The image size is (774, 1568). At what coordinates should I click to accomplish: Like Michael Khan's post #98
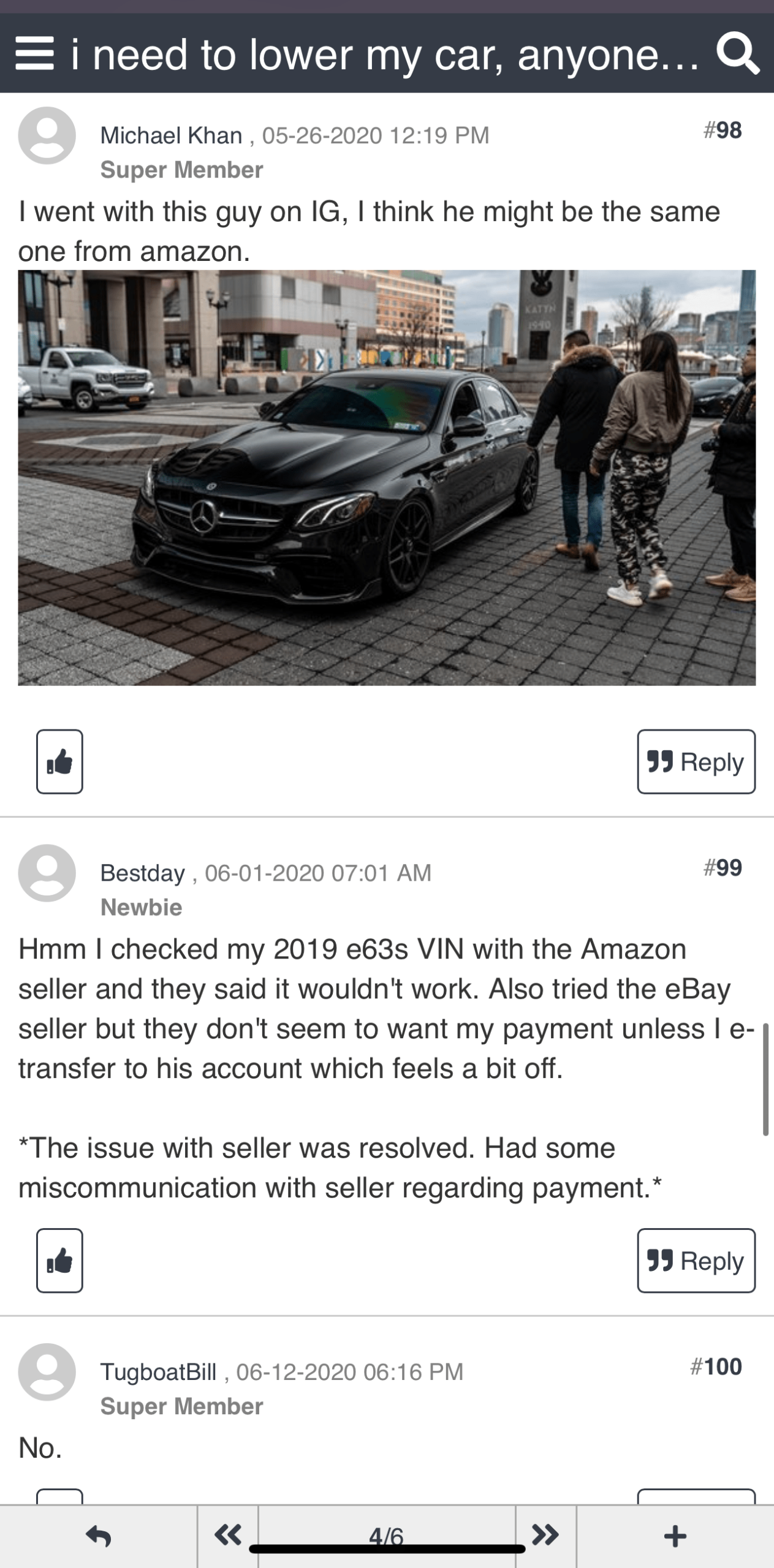tap(59, 761)
